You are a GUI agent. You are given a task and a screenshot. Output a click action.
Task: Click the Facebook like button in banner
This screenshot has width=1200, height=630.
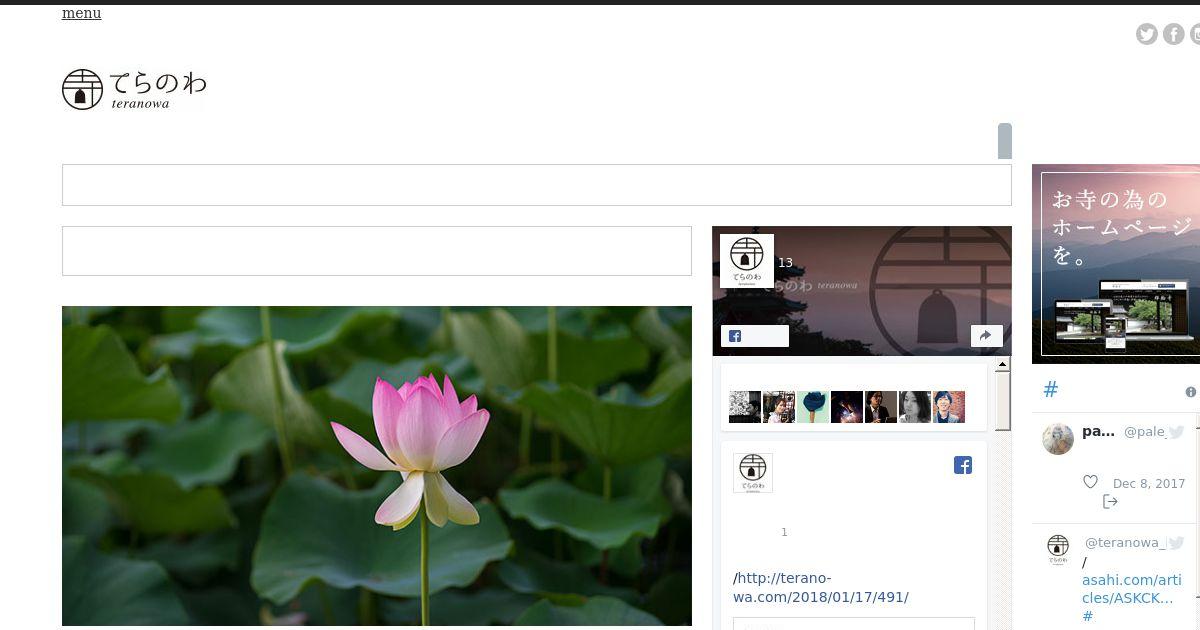[x=755, y=336]
